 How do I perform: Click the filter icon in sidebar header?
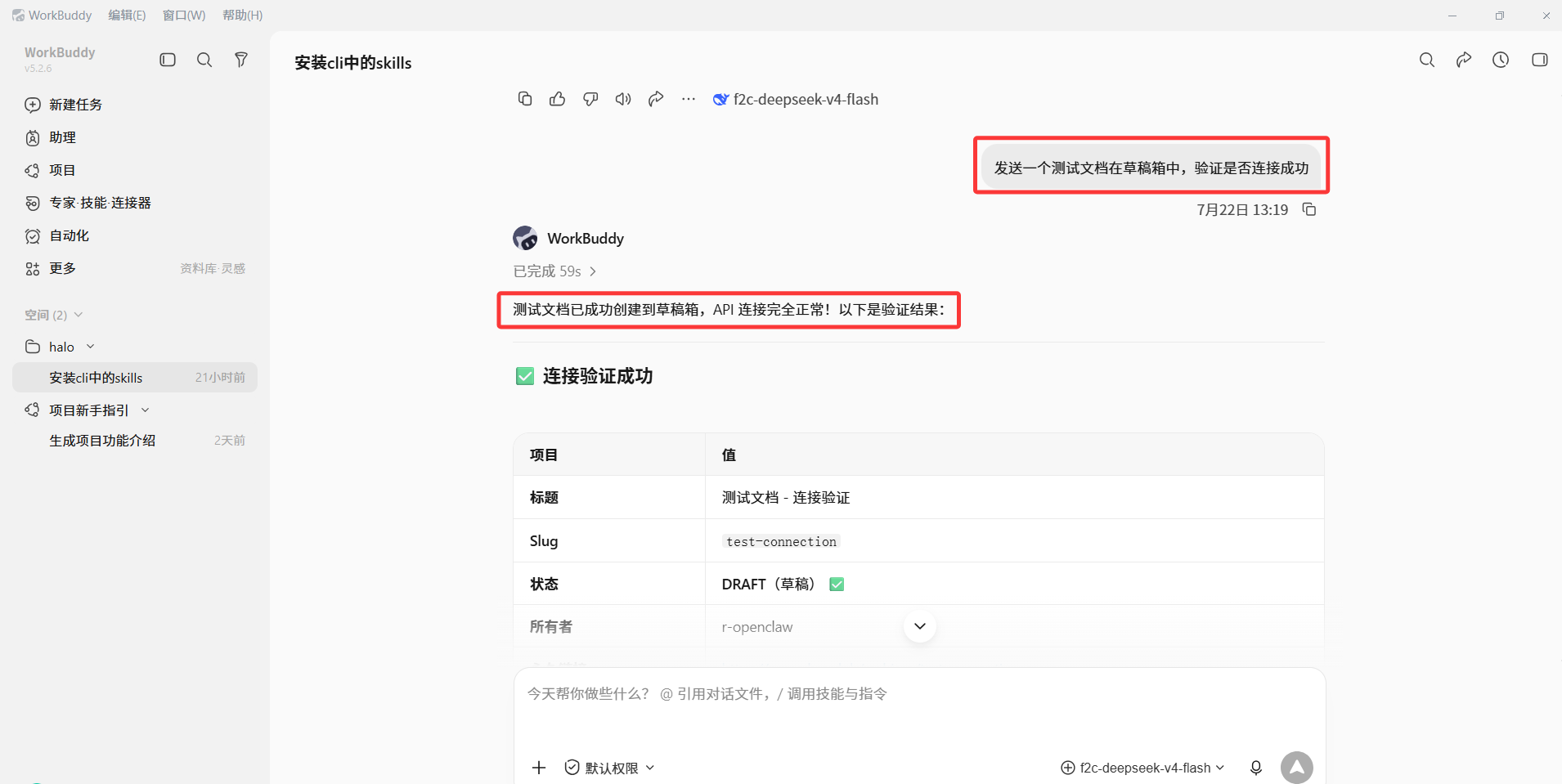(x=241, y=60)
